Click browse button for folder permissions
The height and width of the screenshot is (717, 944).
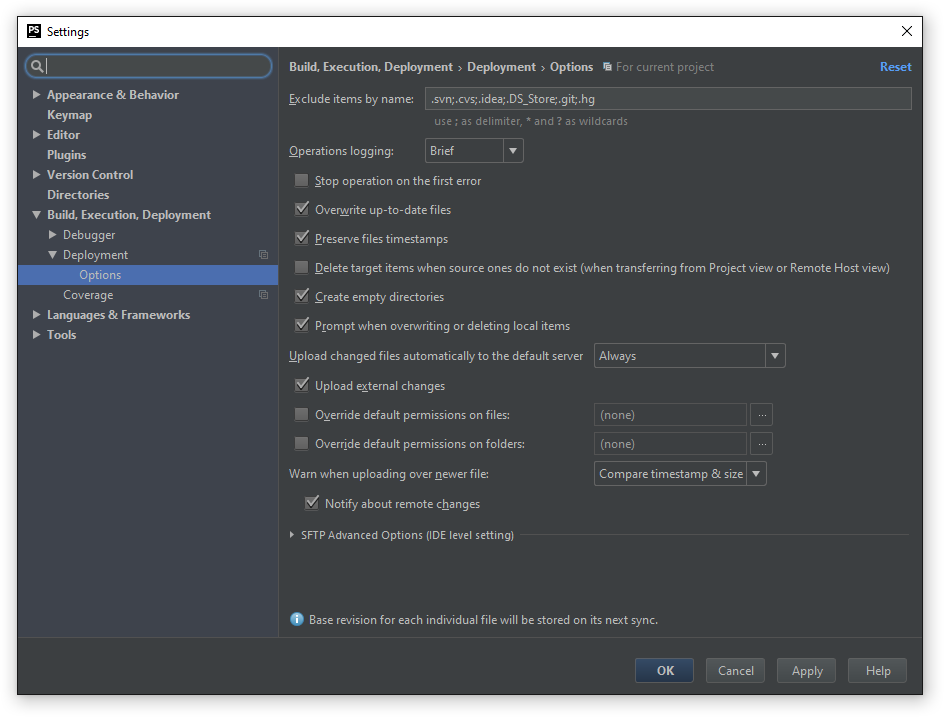[x=762, y=444]
